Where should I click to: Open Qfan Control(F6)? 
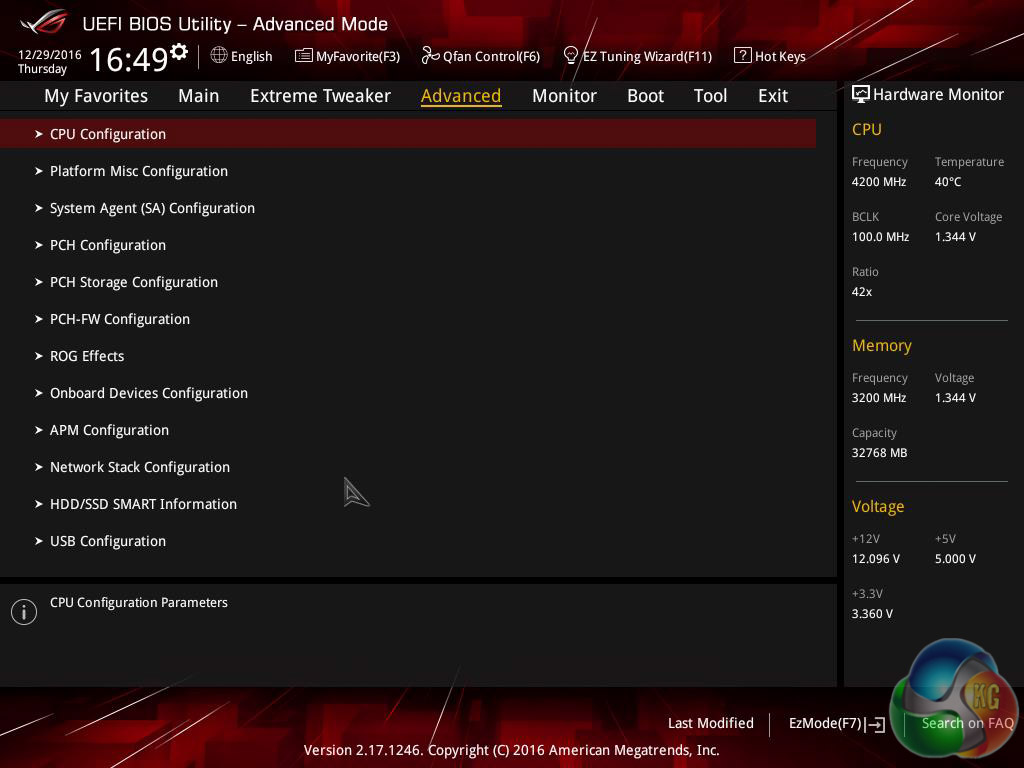coord(481,56)
